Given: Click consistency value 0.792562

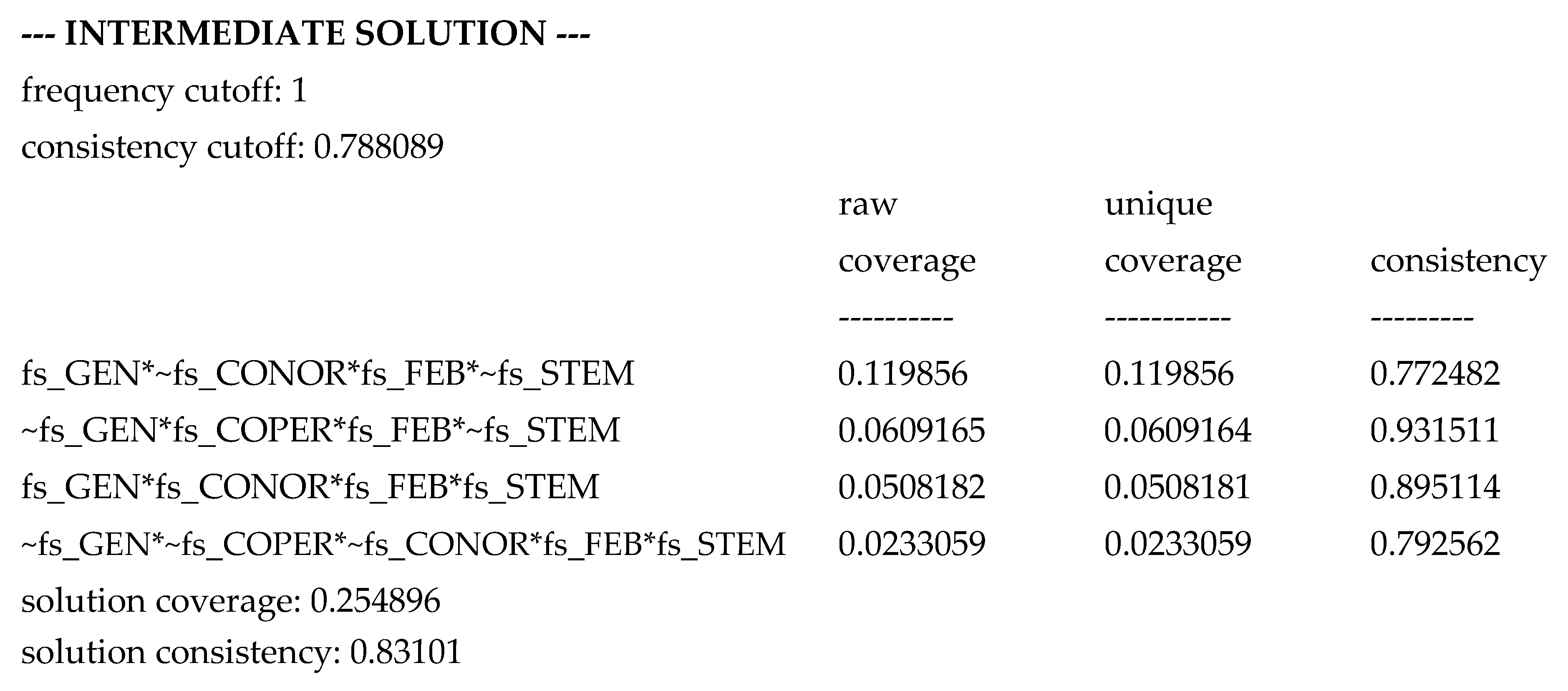Looking at the screenshot, I should pyautogui.click(x=1435, y=544).
